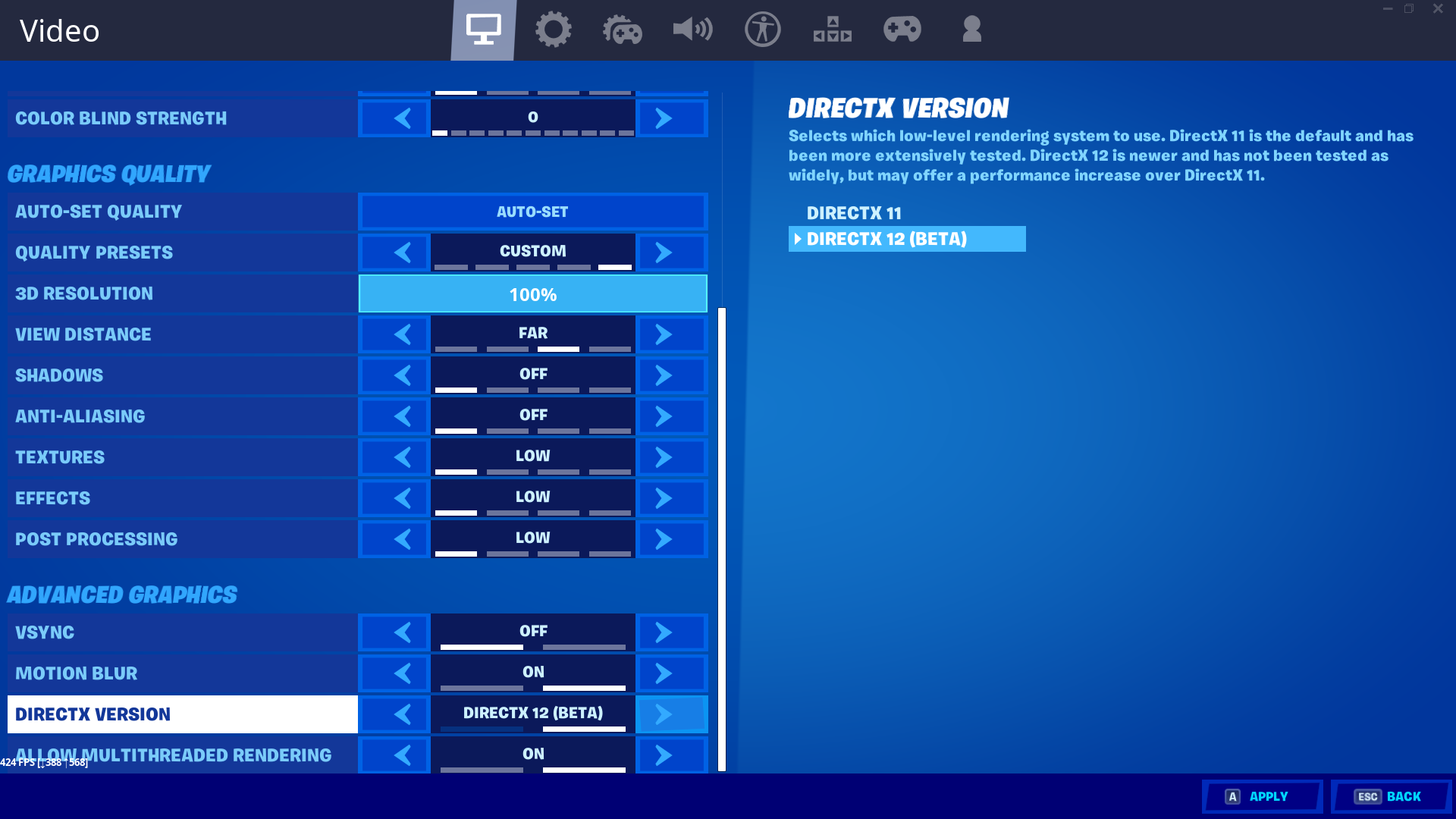
Task: Expand Quality Presets dropdown left arrow
Action: (x=403, y=252)
